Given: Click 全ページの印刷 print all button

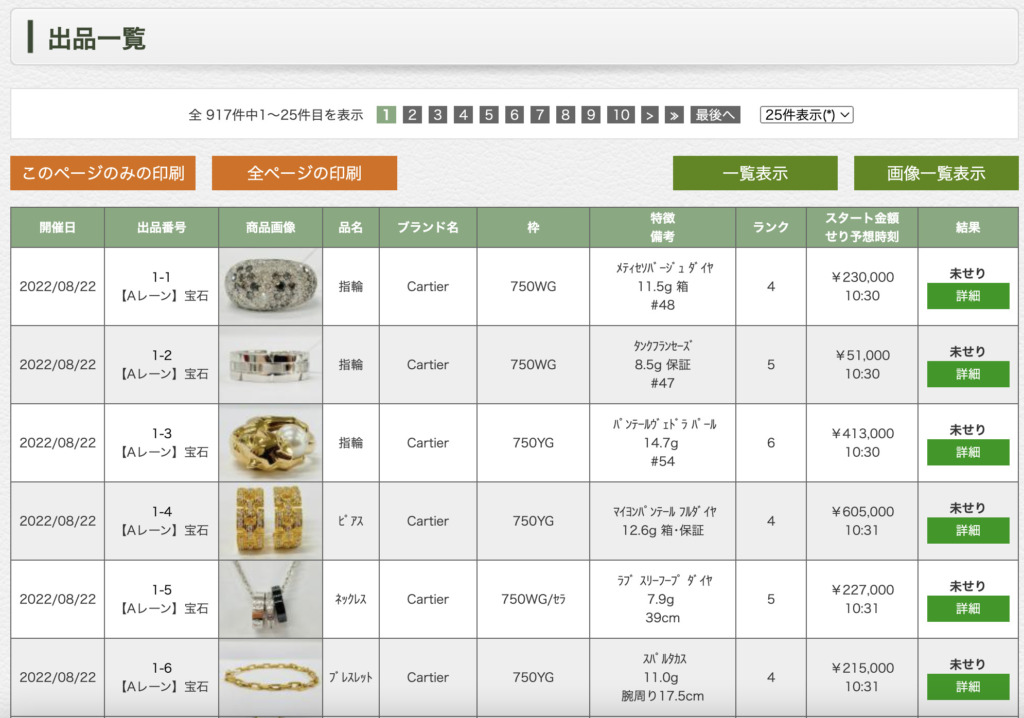Looking at the screenshot, I should 304,173.
